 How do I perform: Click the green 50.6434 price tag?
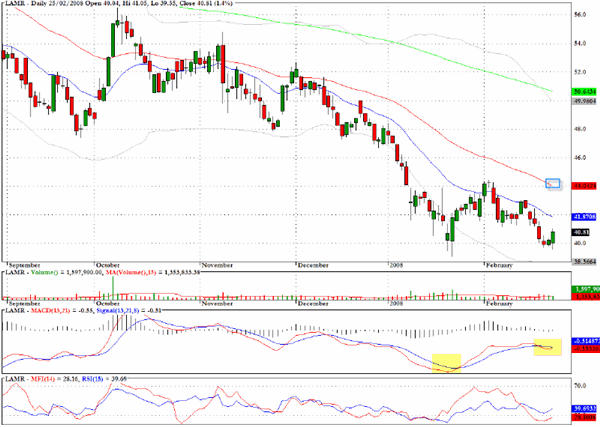coord(584,92)
